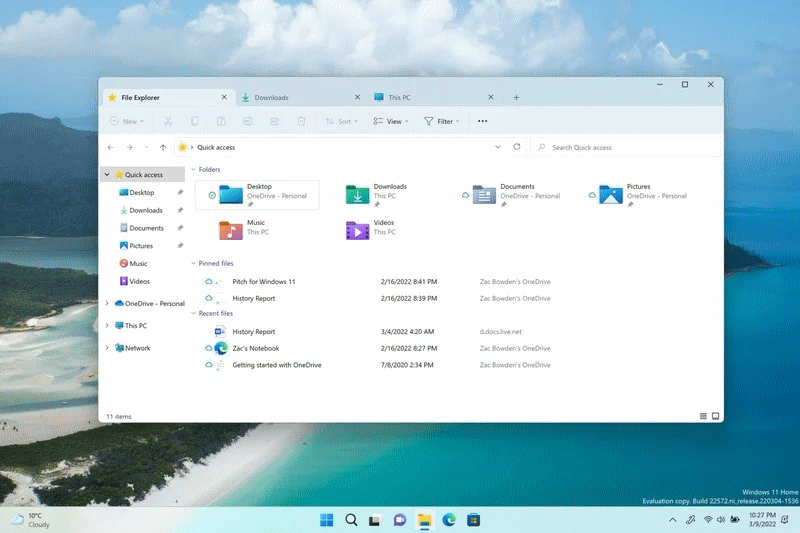Viewport: 800px width, 533px height.
Task: Go back using the left arrow
Action: point(111,147)
